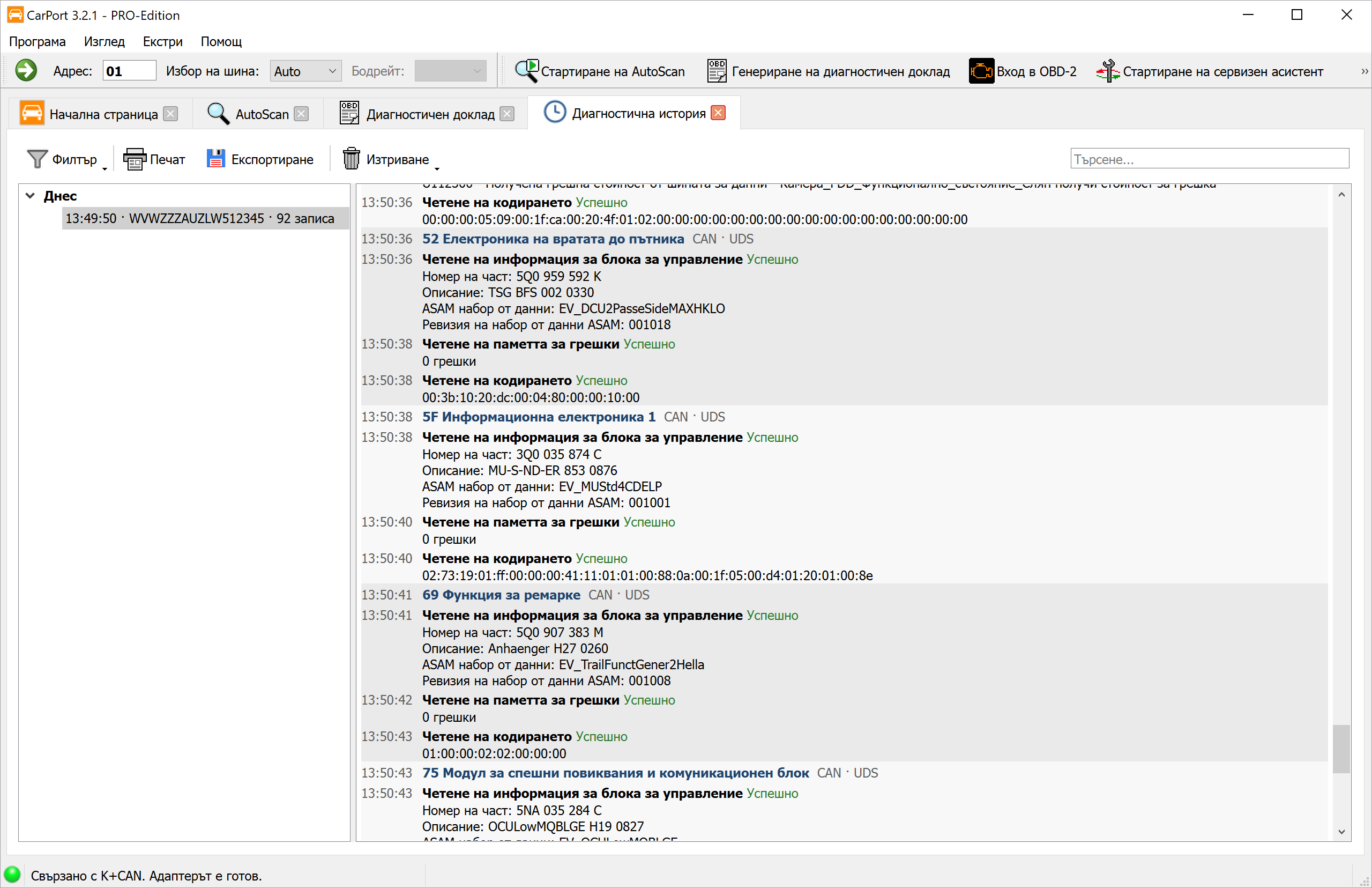Start AutoScan from the toolbar icon
Screen dimensions: 1372x888
pyautogui.click(x=526, y=71)
